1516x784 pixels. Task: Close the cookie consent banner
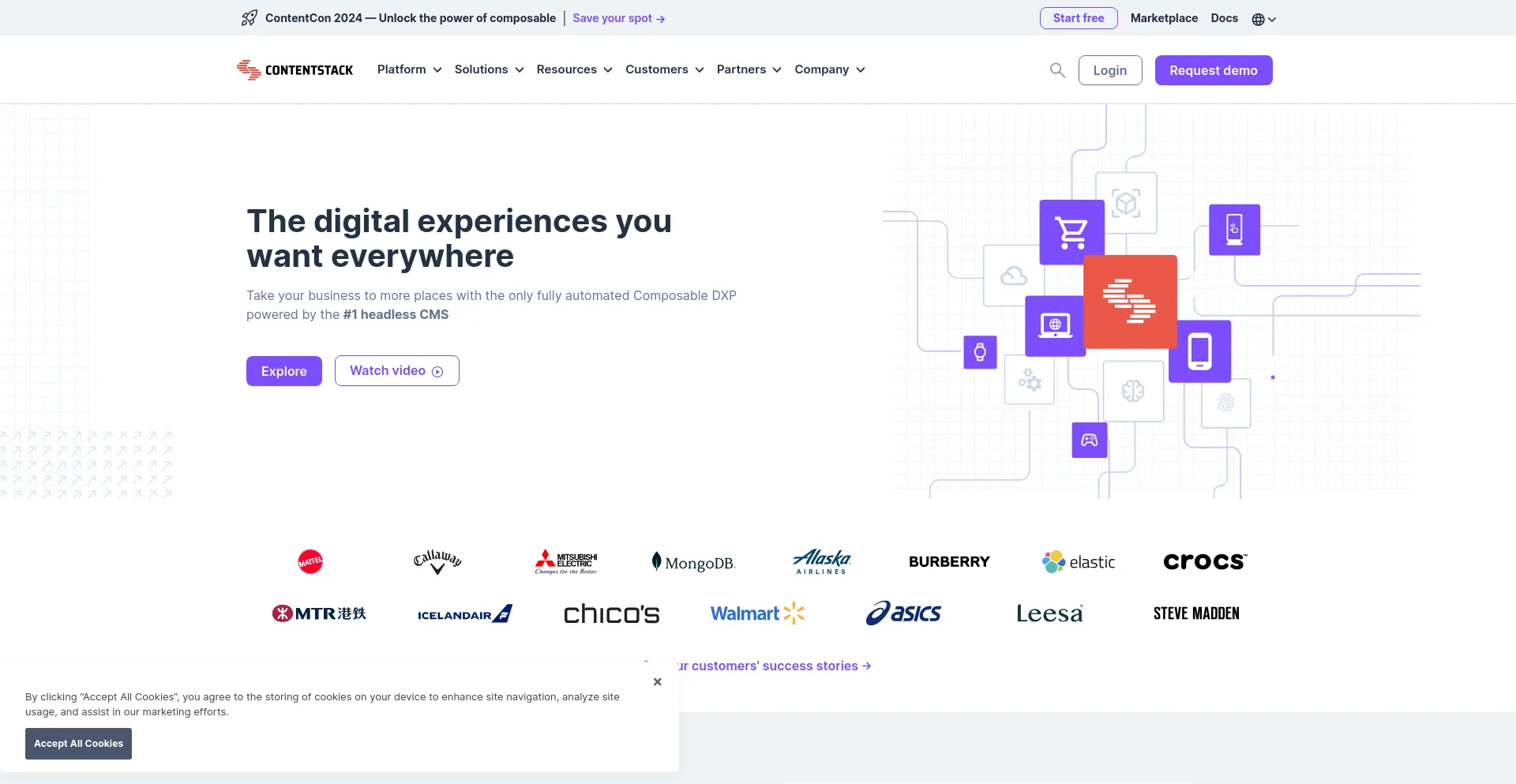(657, 682)
